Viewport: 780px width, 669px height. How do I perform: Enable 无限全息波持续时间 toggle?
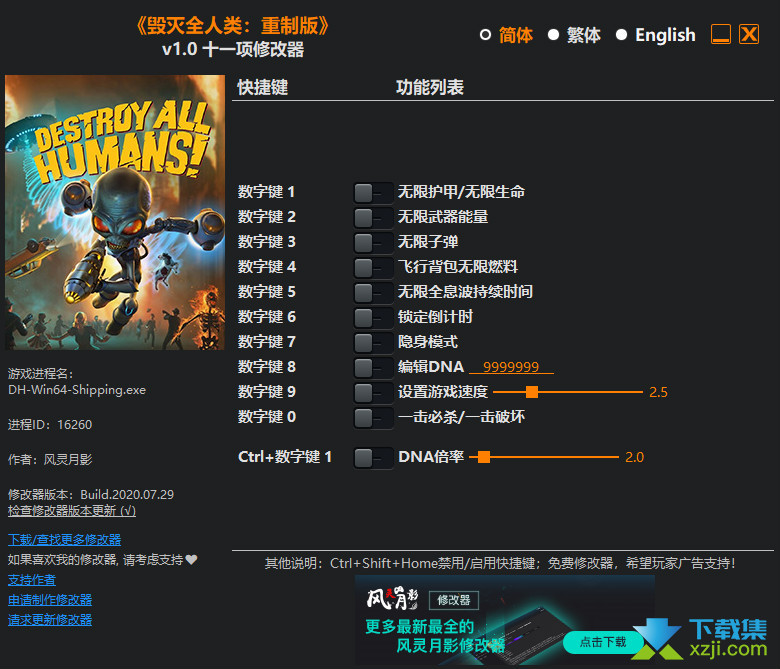pyautogui.click(x=373, y=292)
